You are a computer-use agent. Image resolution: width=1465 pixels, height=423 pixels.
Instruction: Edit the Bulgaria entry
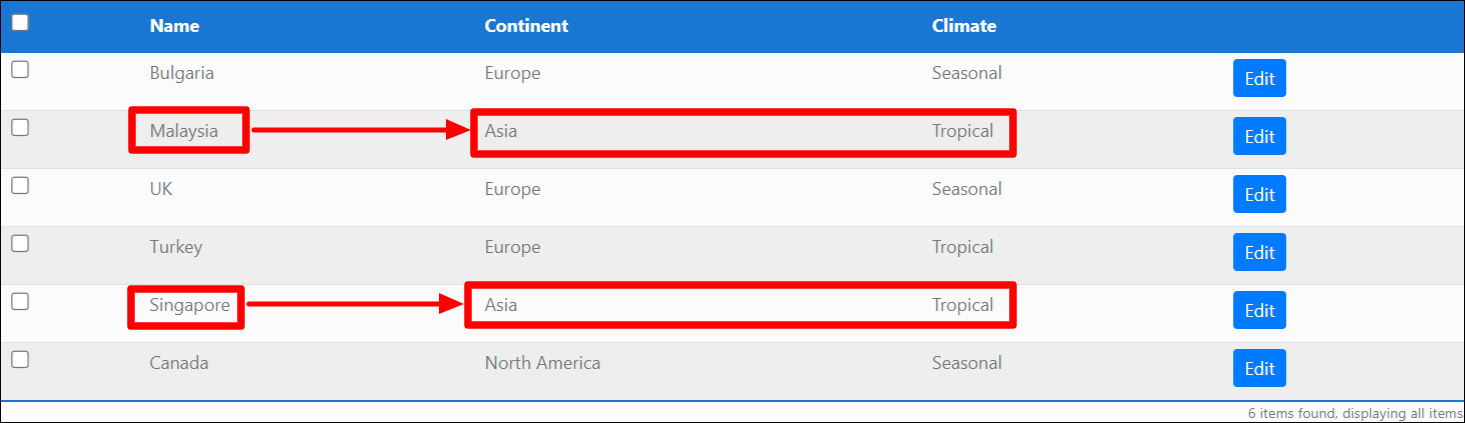(x=1259, y=78)
